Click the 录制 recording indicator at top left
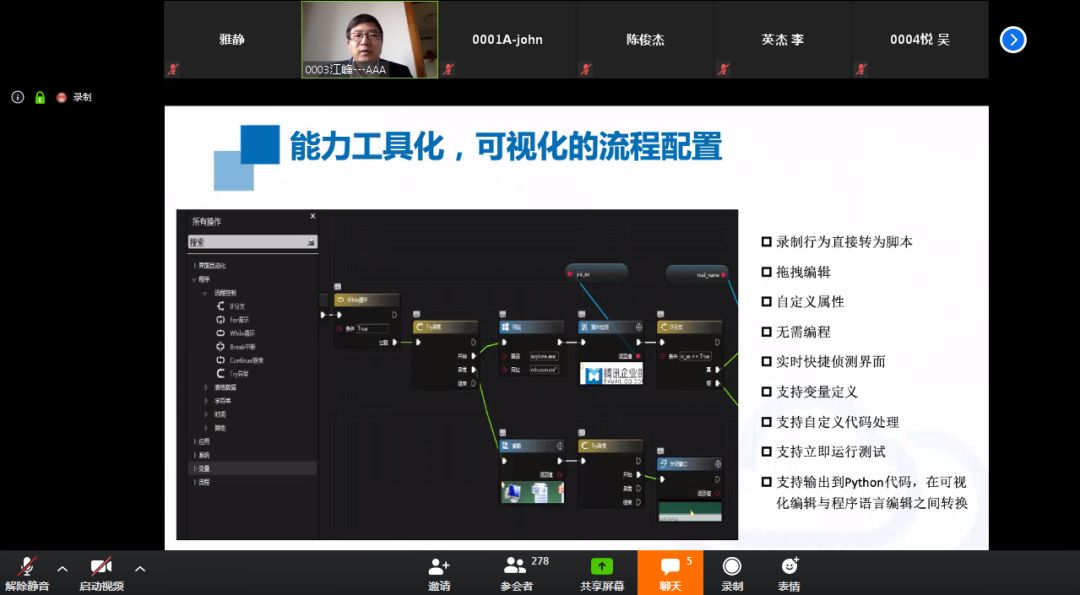Viewport: 1080px width, 595px height. pos(74,97)
